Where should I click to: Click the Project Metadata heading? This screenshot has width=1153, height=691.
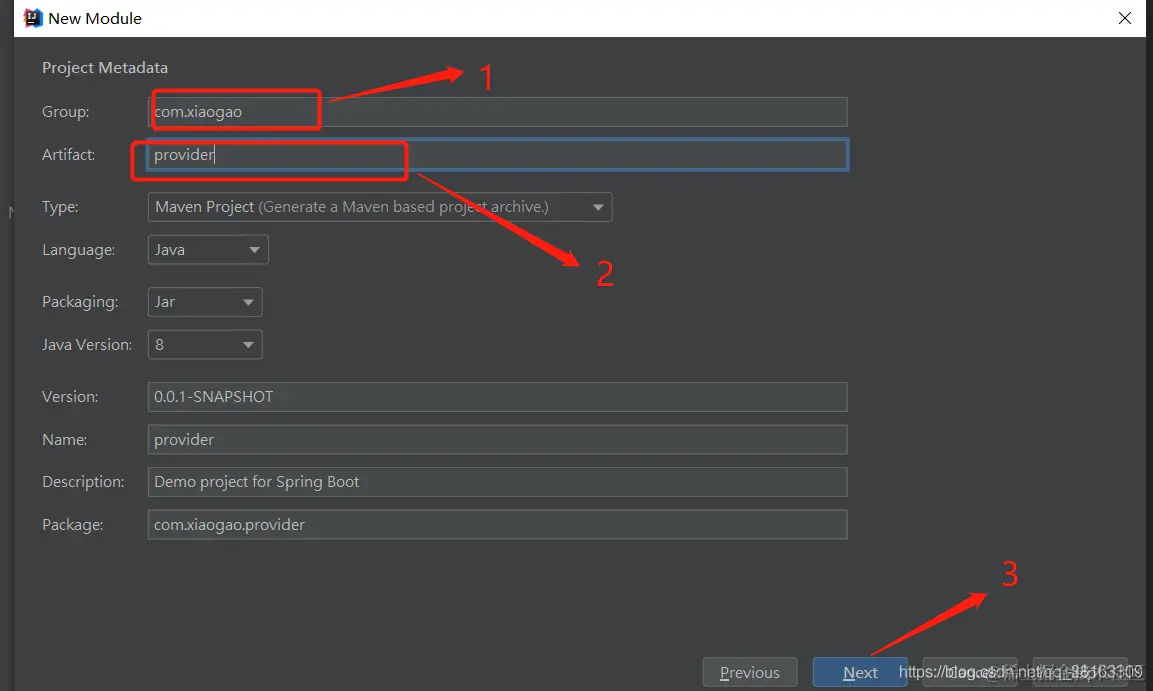(x=105, y=68)
